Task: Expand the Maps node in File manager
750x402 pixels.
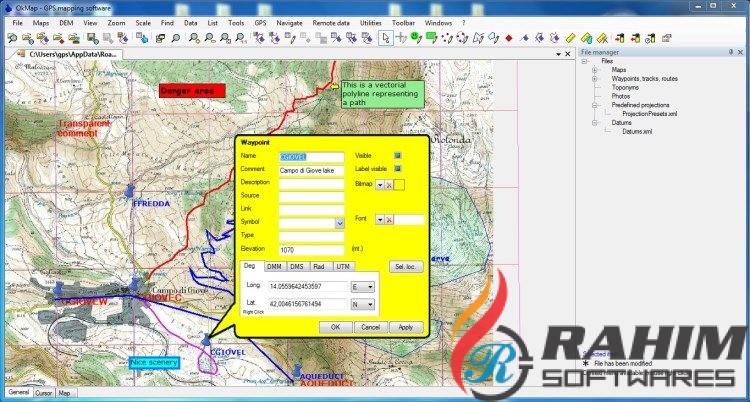Action: 595,70
